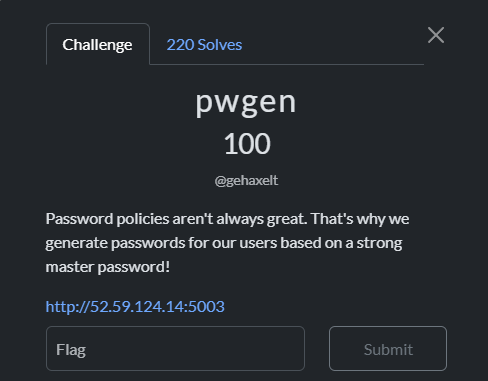Select the @gehaxelt author handle
Image resolution: width=488 pixels, height=381 pixels.
point(246,180)
